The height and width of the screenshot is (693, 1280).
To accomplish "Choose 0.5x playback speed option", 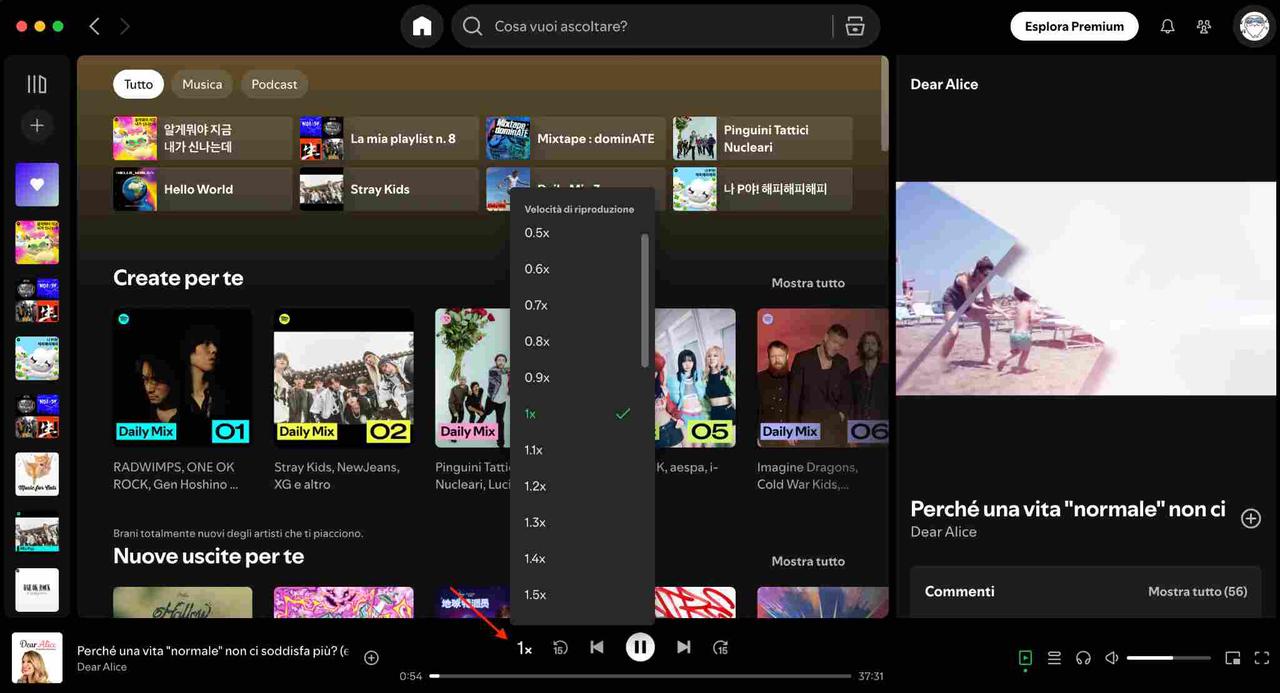I will 537,233.
